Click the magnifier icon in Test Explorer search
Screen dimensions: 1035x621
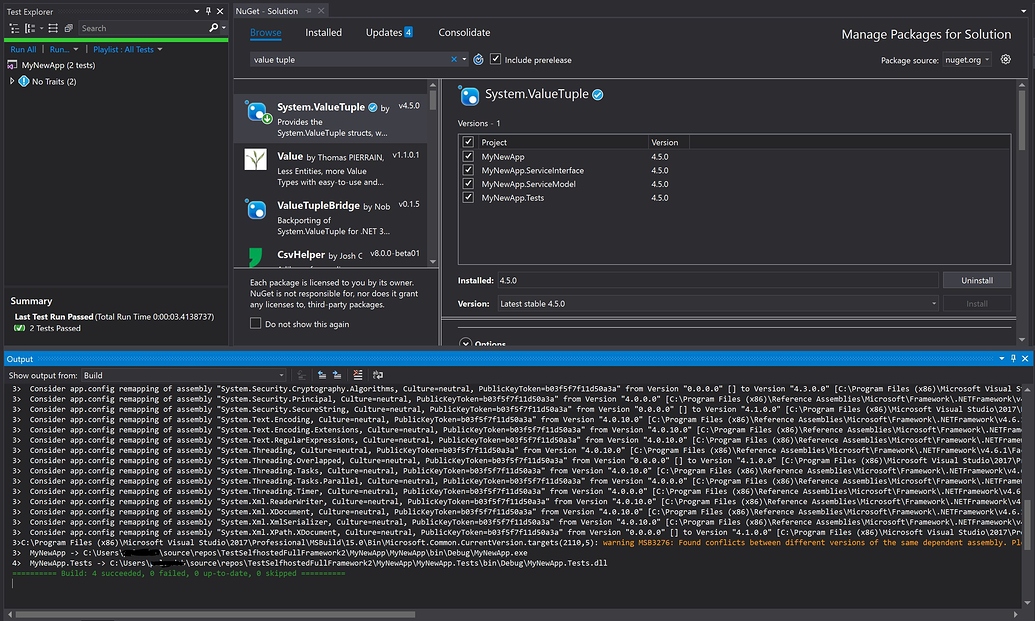213,28
